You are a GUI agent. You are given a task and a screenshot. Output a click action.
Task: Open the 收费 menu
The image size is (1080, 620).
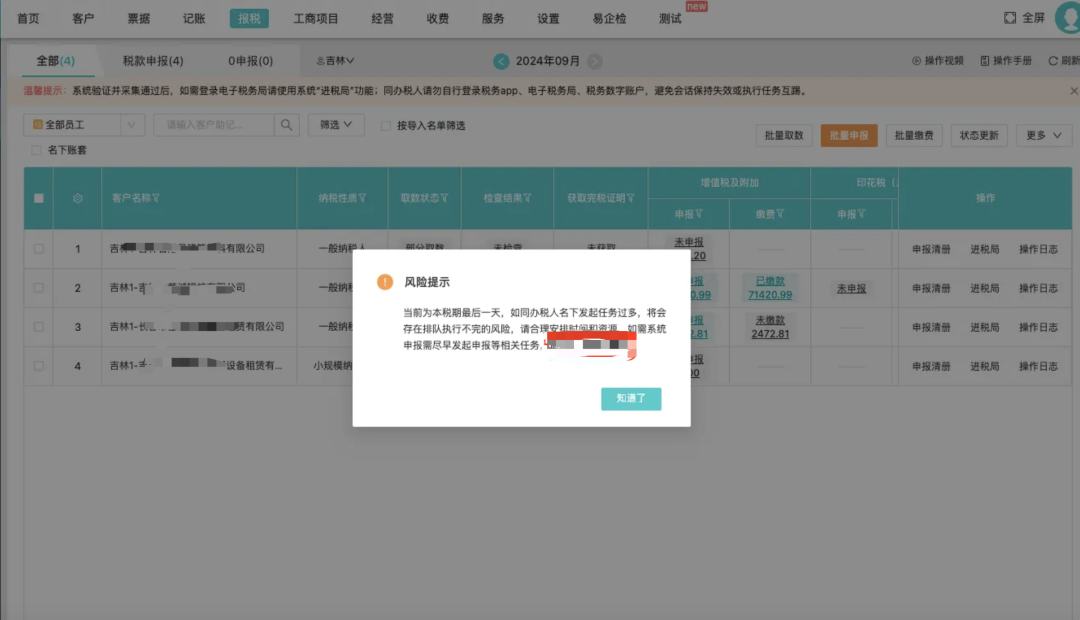coord(437,19)
